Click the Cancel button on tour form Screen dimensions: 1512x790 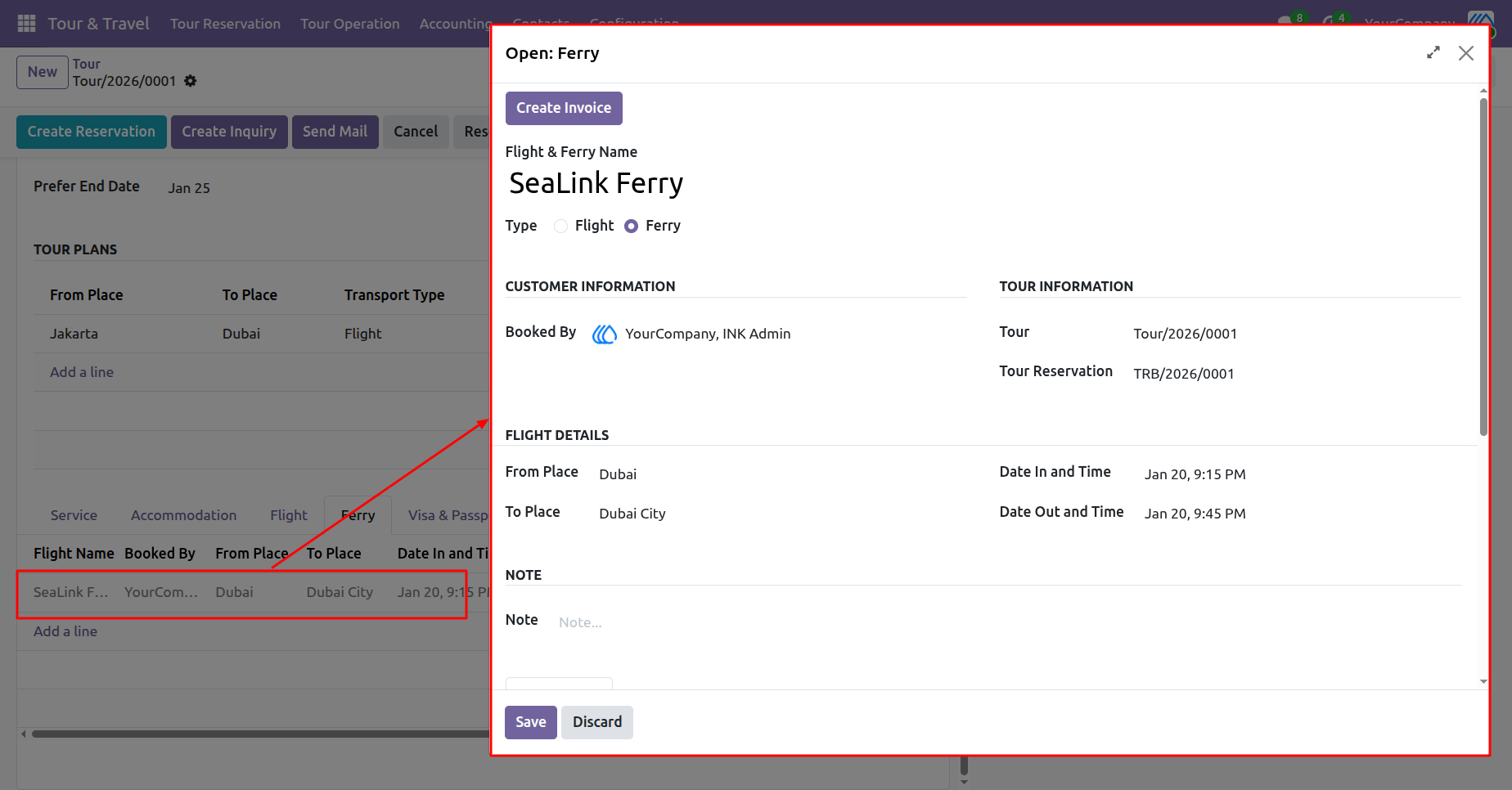click(416, 132)
